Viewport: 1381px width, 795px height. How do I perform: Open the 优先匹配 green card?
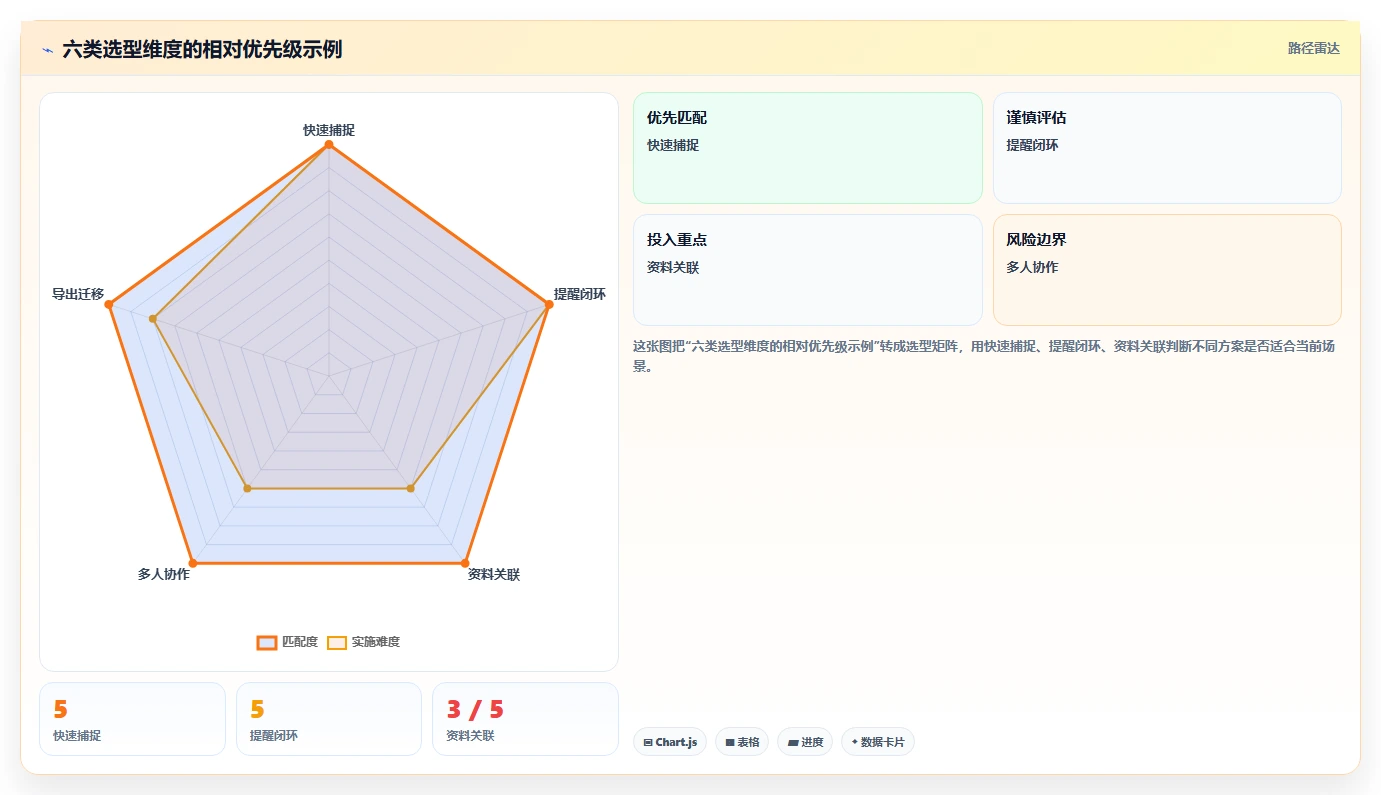click(808, 148)
